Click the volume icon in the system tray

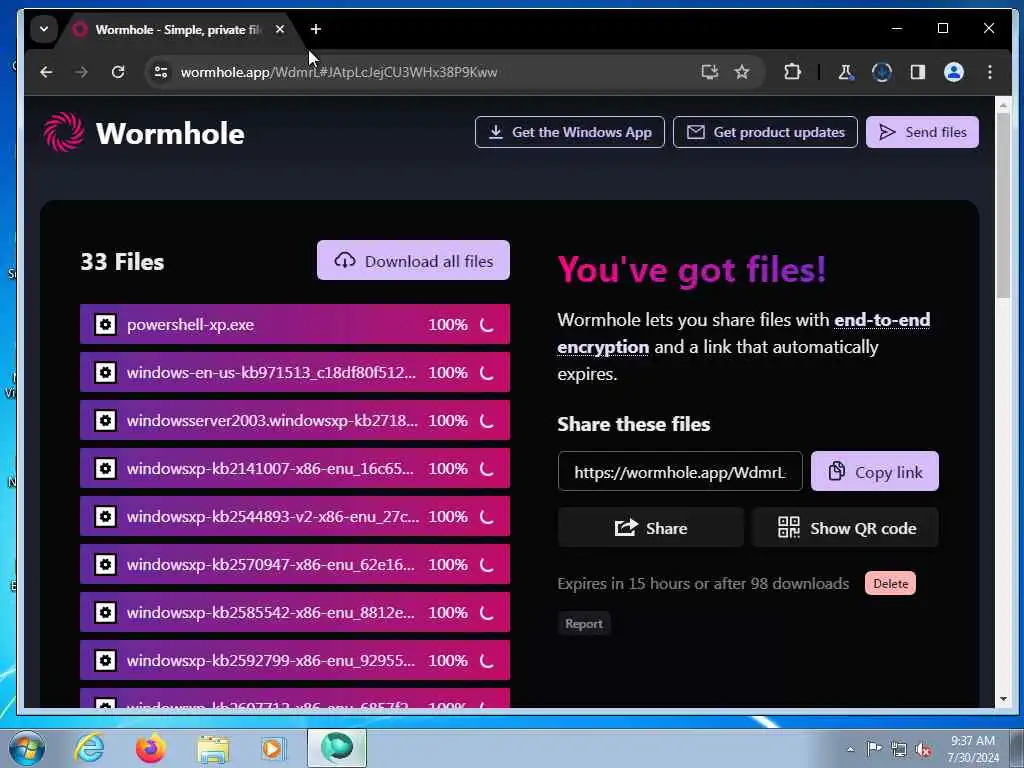[923, 750]
